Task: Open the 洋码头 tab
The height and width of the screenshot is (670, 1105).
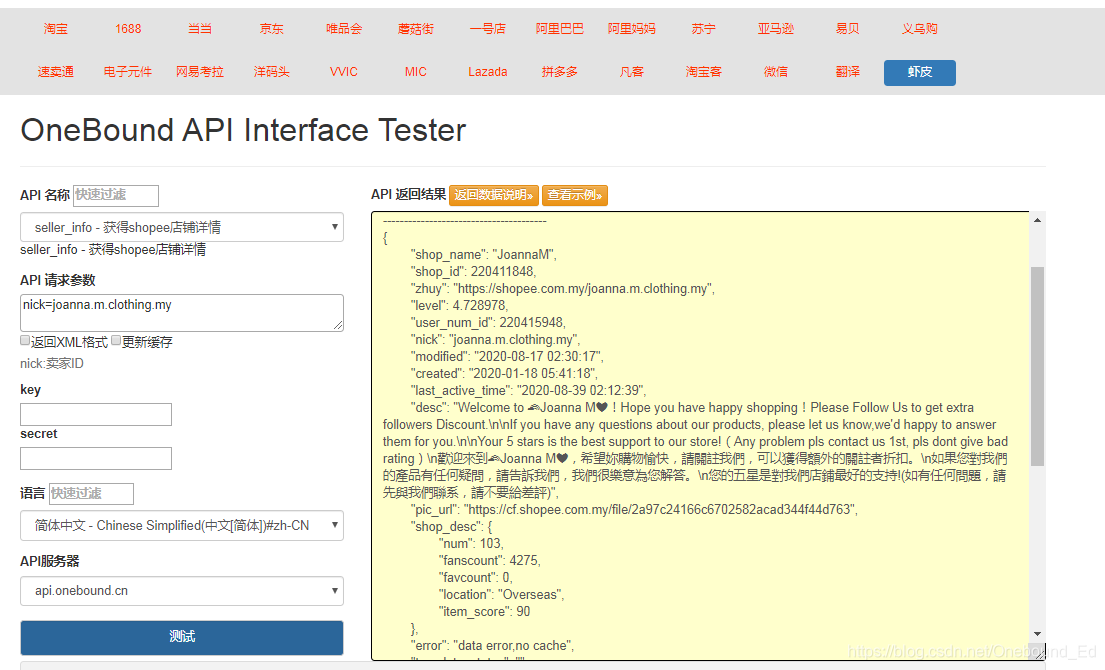Action: point(272,72)
